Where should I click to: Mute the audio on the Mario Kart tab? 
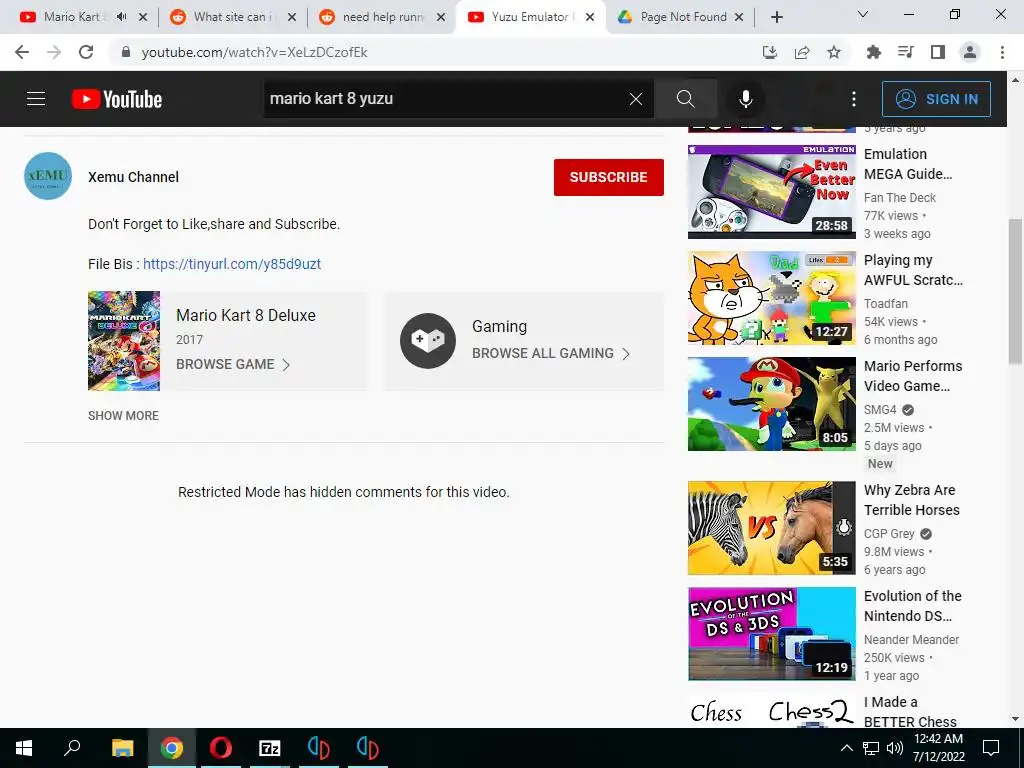121,17
